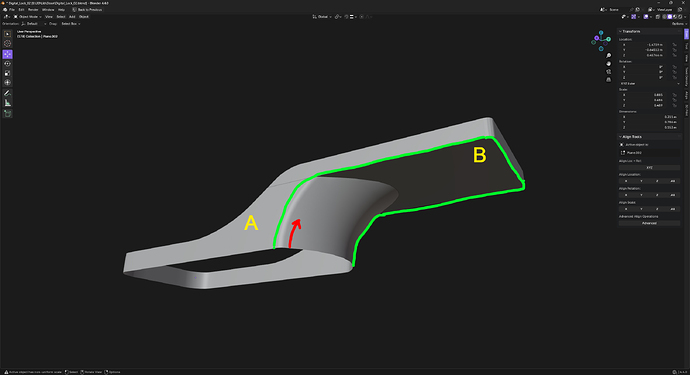Open the viewport Add menu
This screenshot has width=690, height=375.
click(x=72, y=17)
